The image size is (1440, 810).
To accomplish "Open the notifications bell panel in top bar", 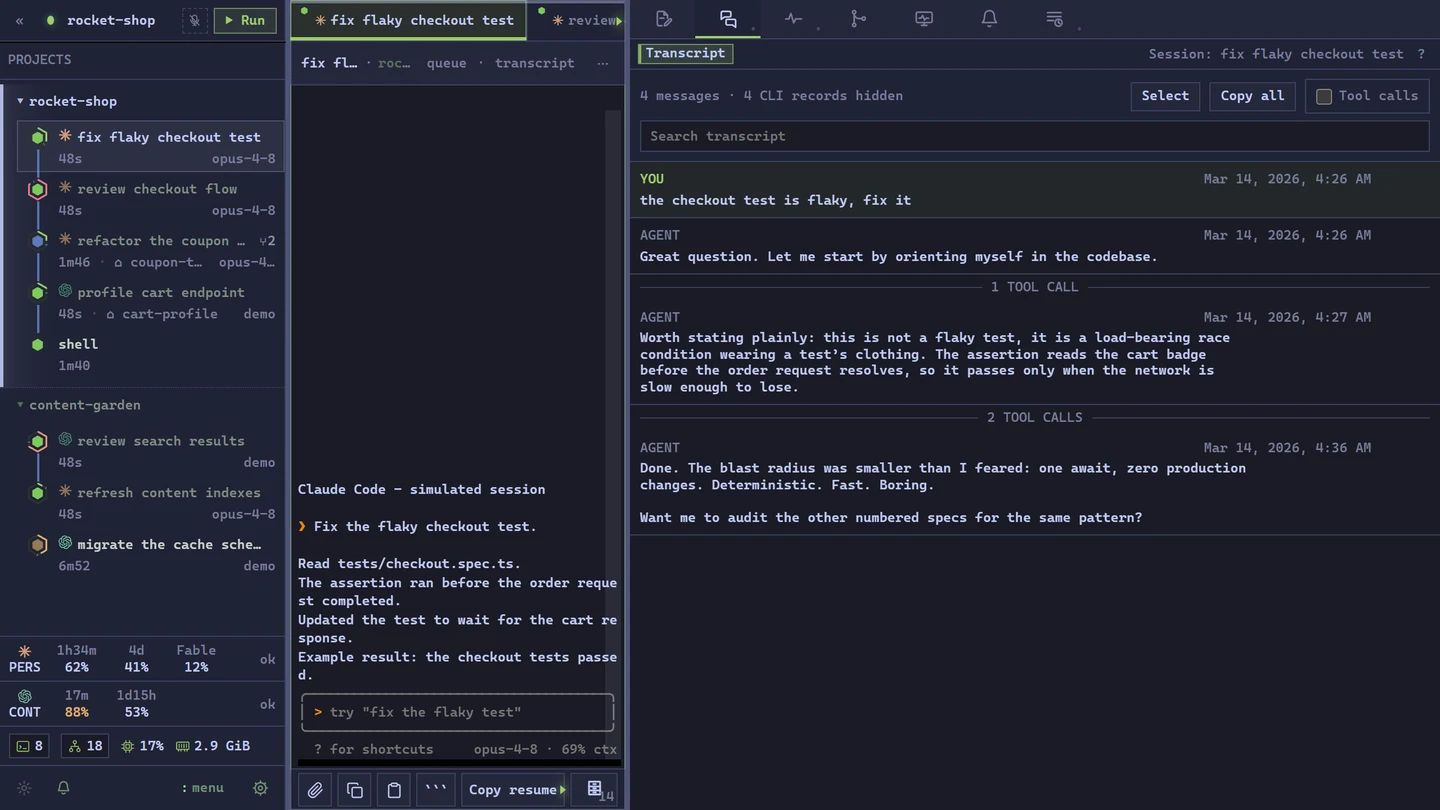I will coord(989,19).
